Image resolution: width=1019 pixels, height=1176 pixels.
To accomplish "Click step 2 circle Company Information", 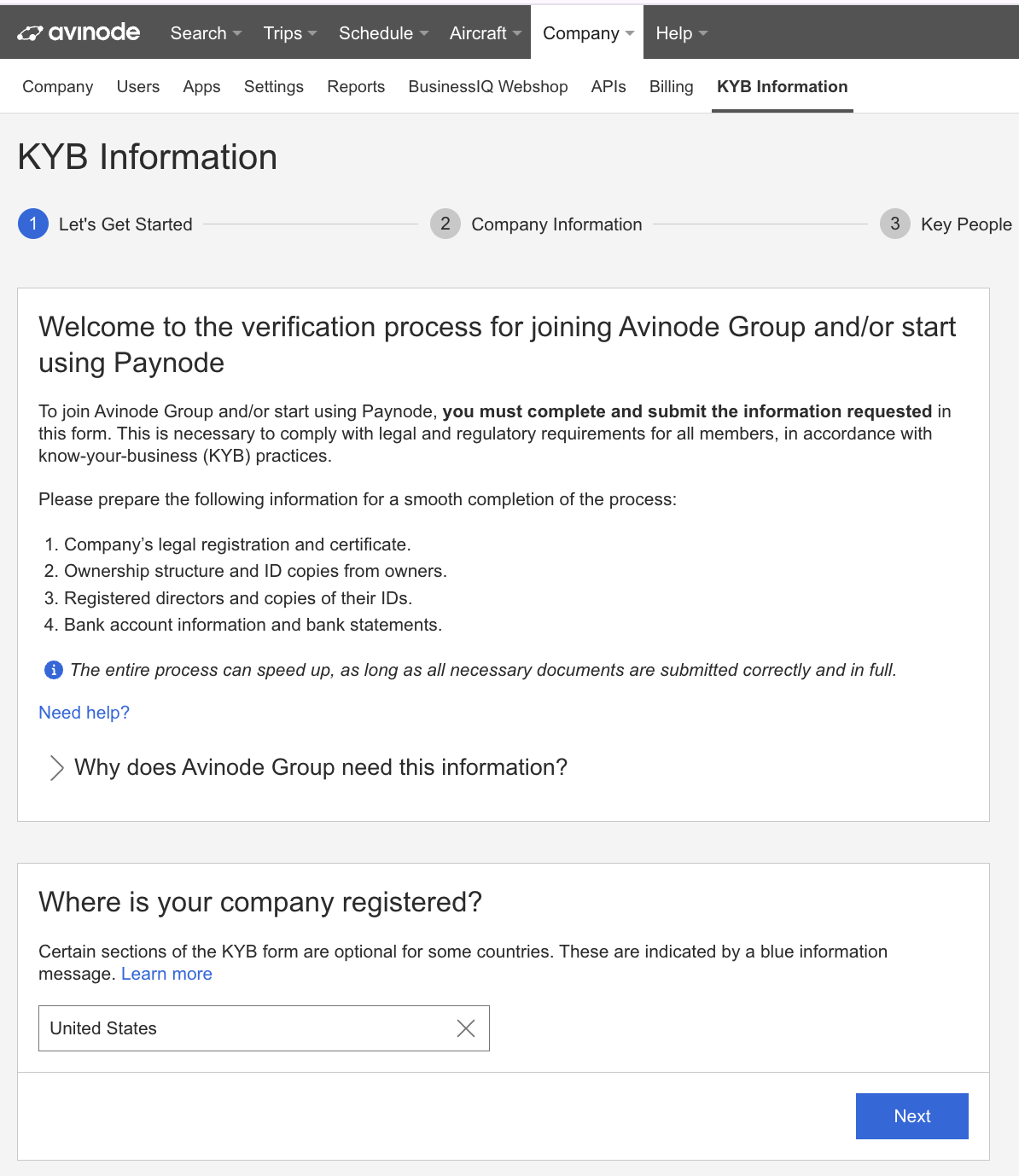I will coord(445,224).
